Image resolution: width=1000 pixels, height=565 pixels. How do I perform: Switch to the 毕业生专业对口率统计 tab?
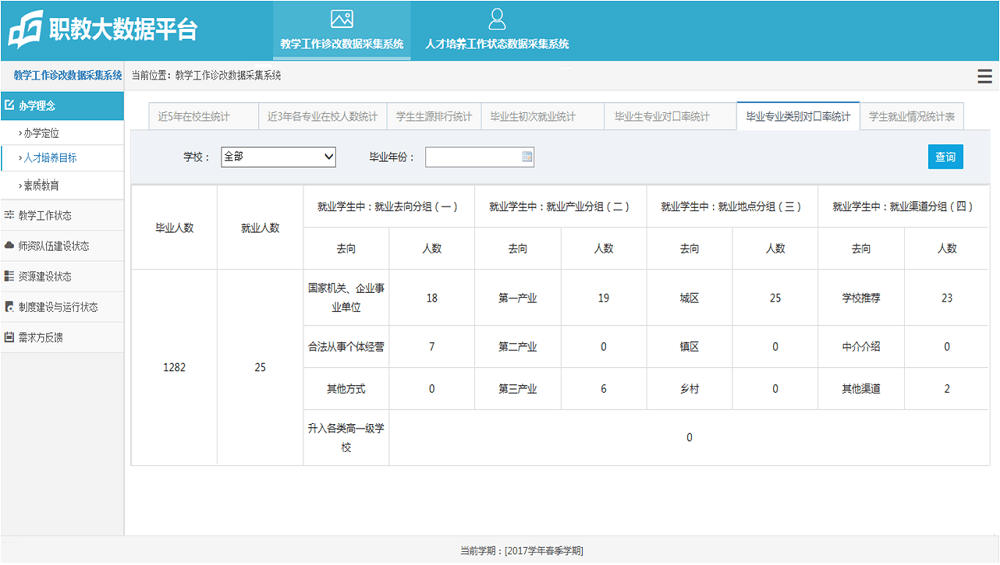[x=670, y=117]
